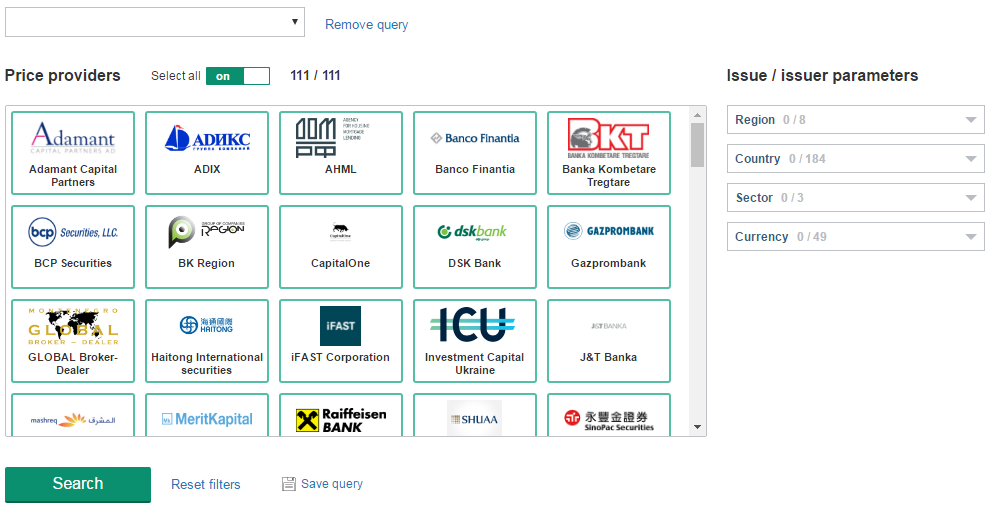Pick the BCP Securities logo
Viewport: 990px width, 509px height.
point(72,232)
